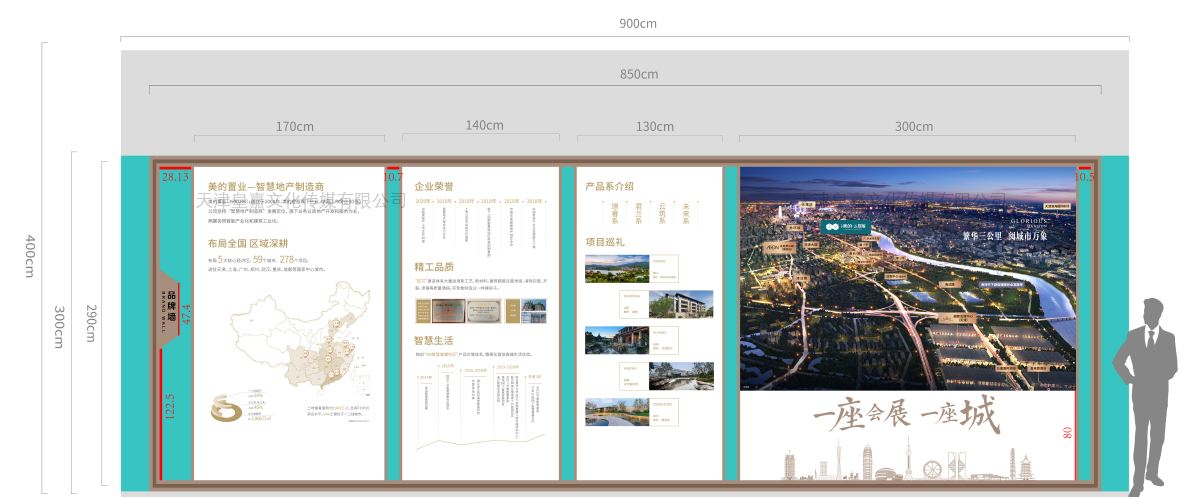Click the horizontal 300cm panel width label
1200x497 pixels.
[913, 127]
